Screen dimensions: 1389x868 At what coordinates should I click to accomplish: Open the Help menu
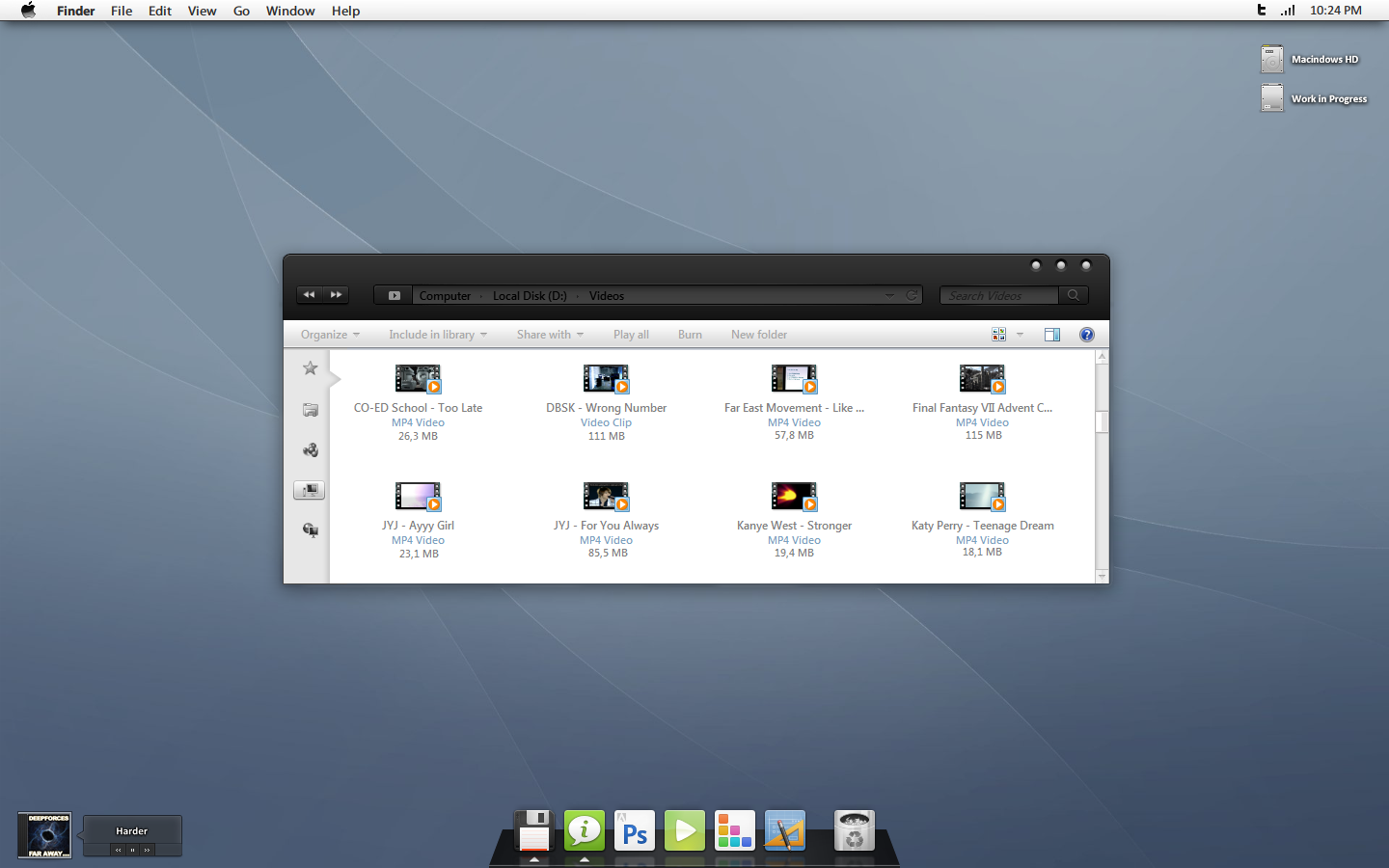tap(345, 11)
